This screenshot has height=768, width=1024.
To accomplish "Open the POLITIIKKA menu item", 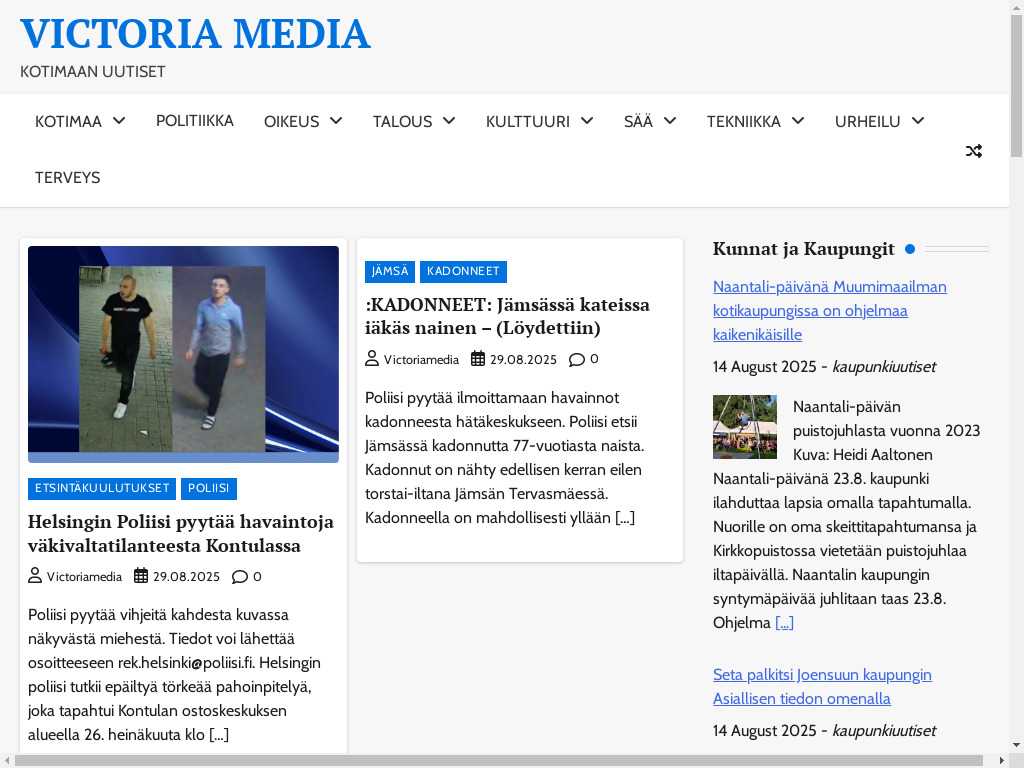I will 195,121.
